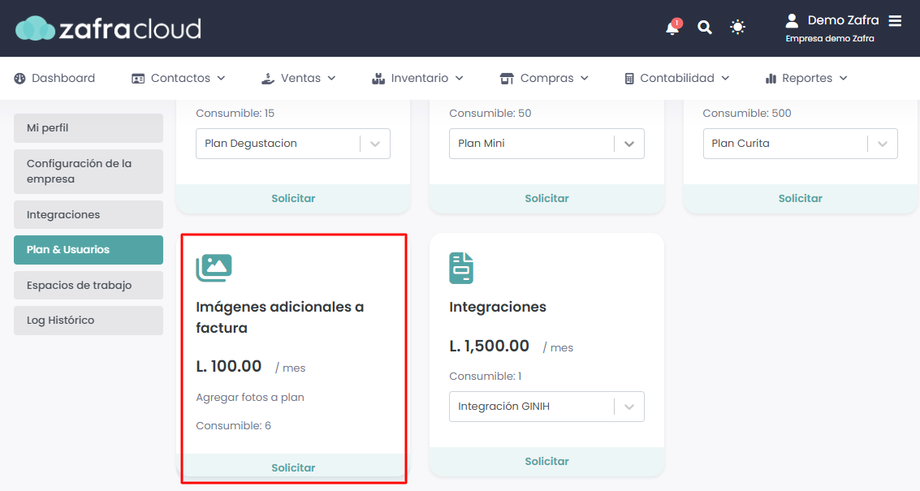Open Espacios de trabajo

89,286
